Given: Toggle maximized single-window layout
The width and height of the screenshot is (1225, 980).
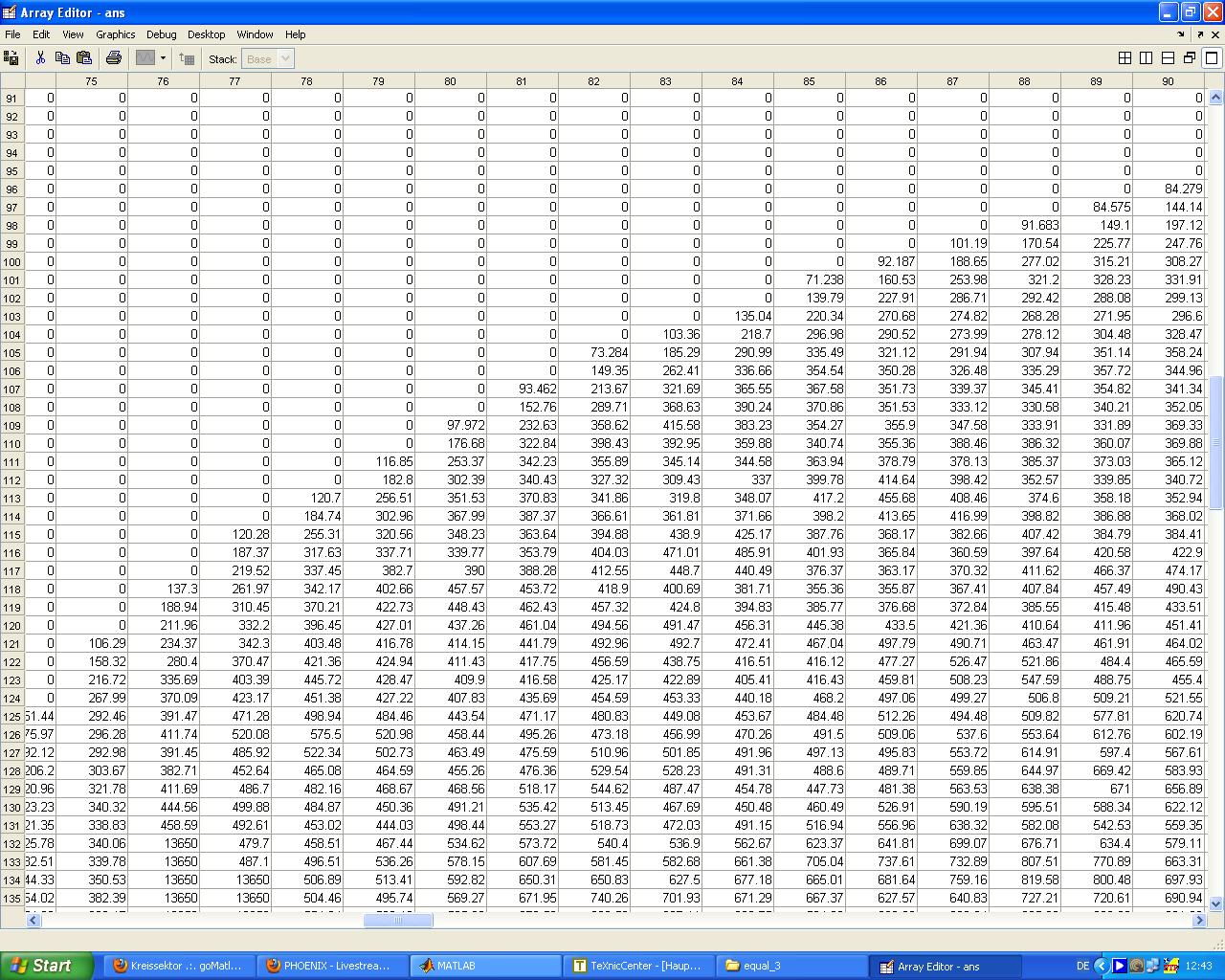Looking at the screenshot, I should pyautogui.click(x=1211, y=58).
